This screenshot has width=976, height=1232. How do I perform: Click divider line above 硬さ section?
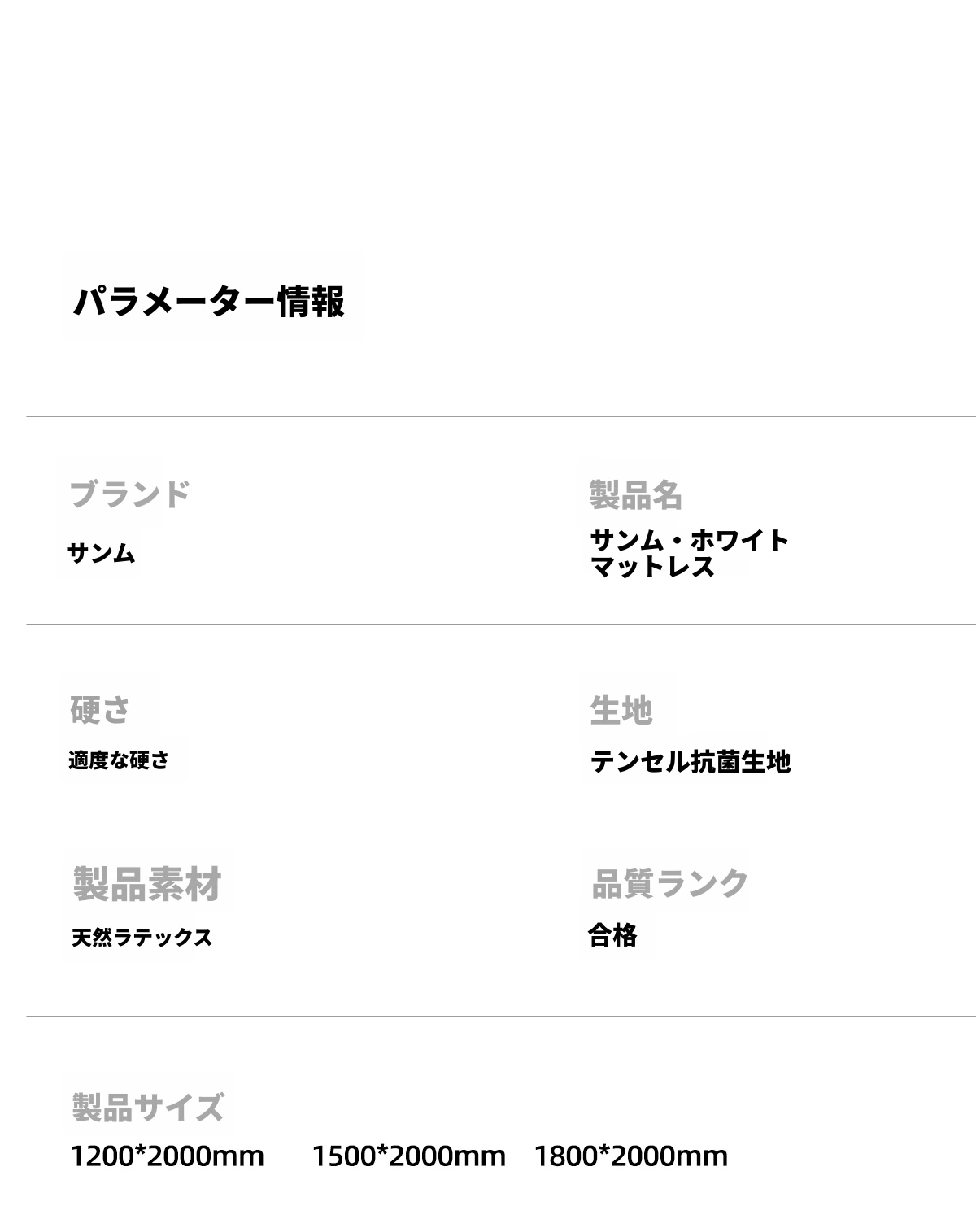501,624
